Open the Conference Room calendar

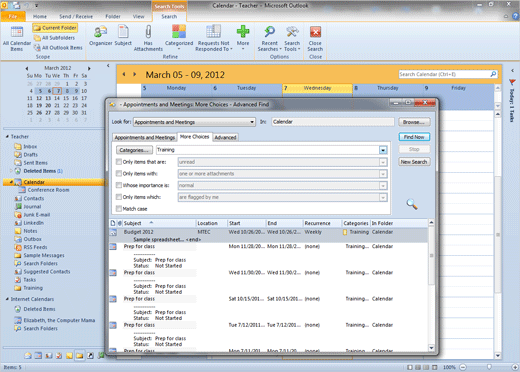(x=48, y=190)
